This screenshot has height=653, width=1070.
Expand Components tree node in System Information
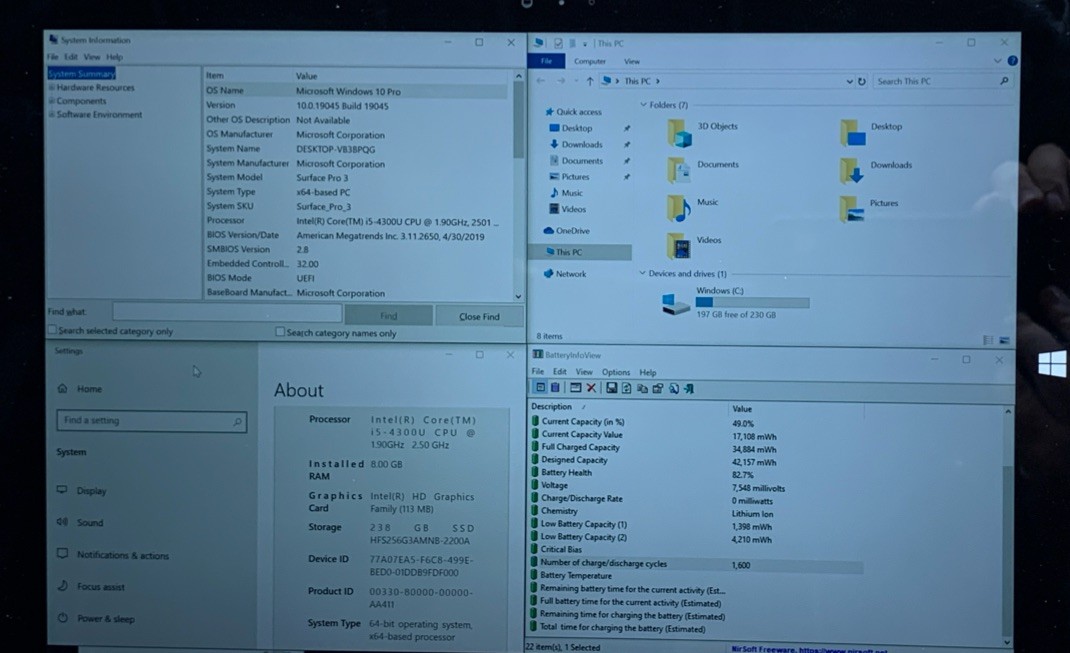pyautogui.click(x=51, y=101)
